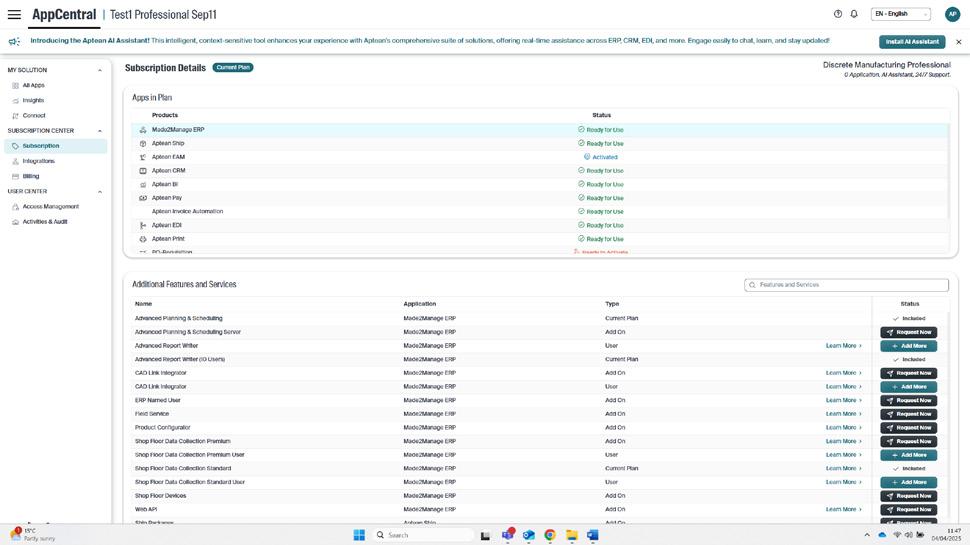Open the EN - English language dropdown

point(901,14)
